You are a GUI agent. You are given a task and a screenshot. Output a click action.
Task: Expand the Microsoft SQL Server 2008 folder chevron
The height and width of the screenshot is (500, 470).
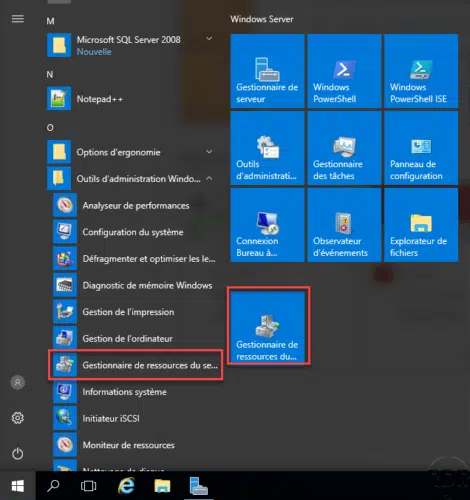click(209, 39)
